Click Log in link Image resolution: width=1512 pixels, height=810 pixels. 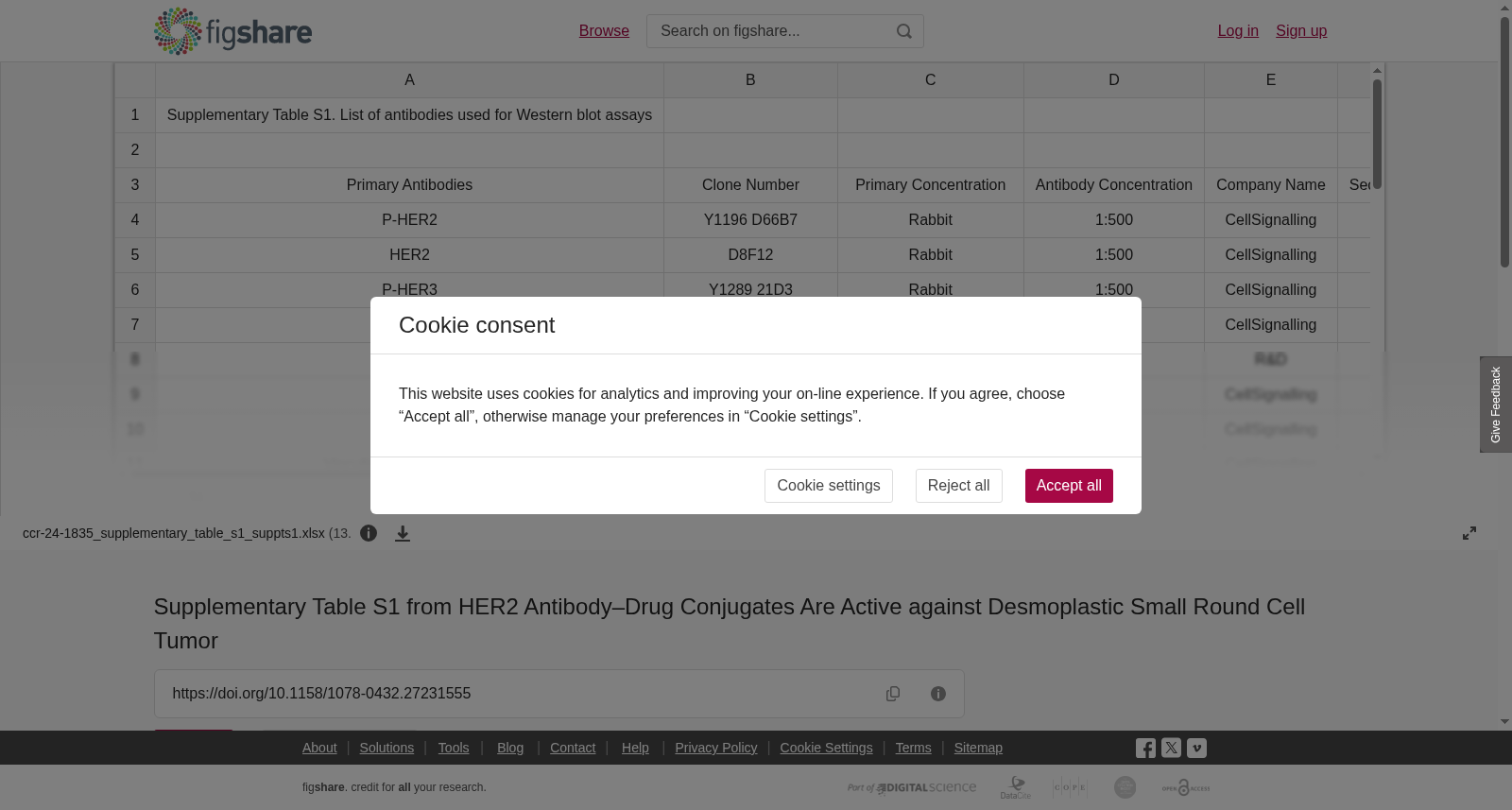click(1238, 31)
